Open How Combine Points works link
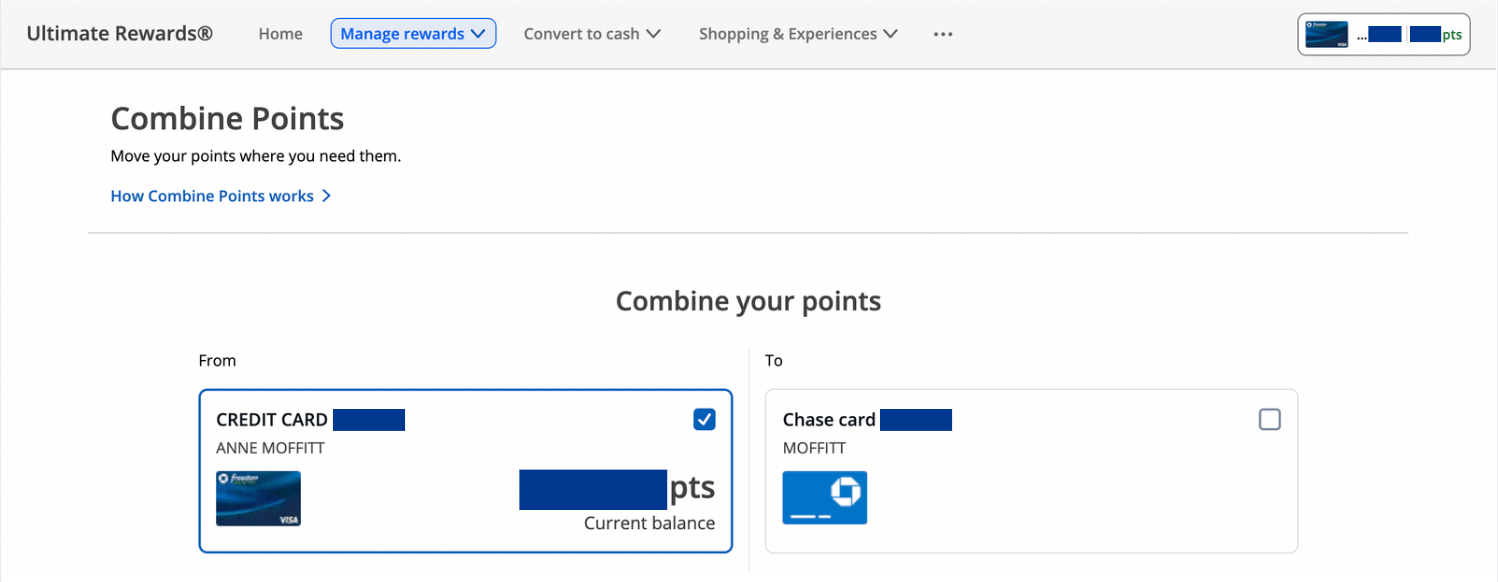 click(x=221, y=196)
